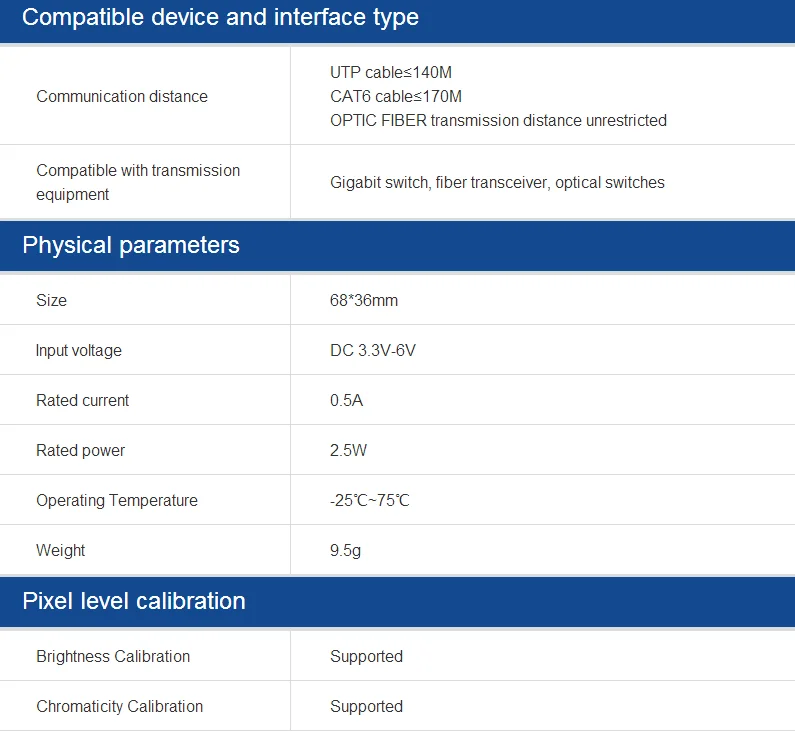This screenshot has height=738, width=795.
Task: Click the Rated power 2.5W value
Action: pyautogui.click(x=349, y=451)
